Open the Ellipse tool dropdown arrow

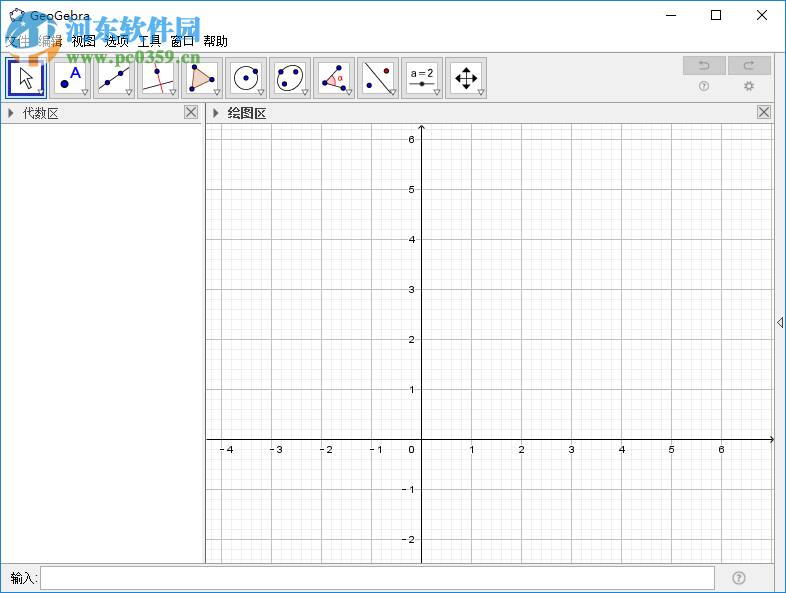click(305, 92)
